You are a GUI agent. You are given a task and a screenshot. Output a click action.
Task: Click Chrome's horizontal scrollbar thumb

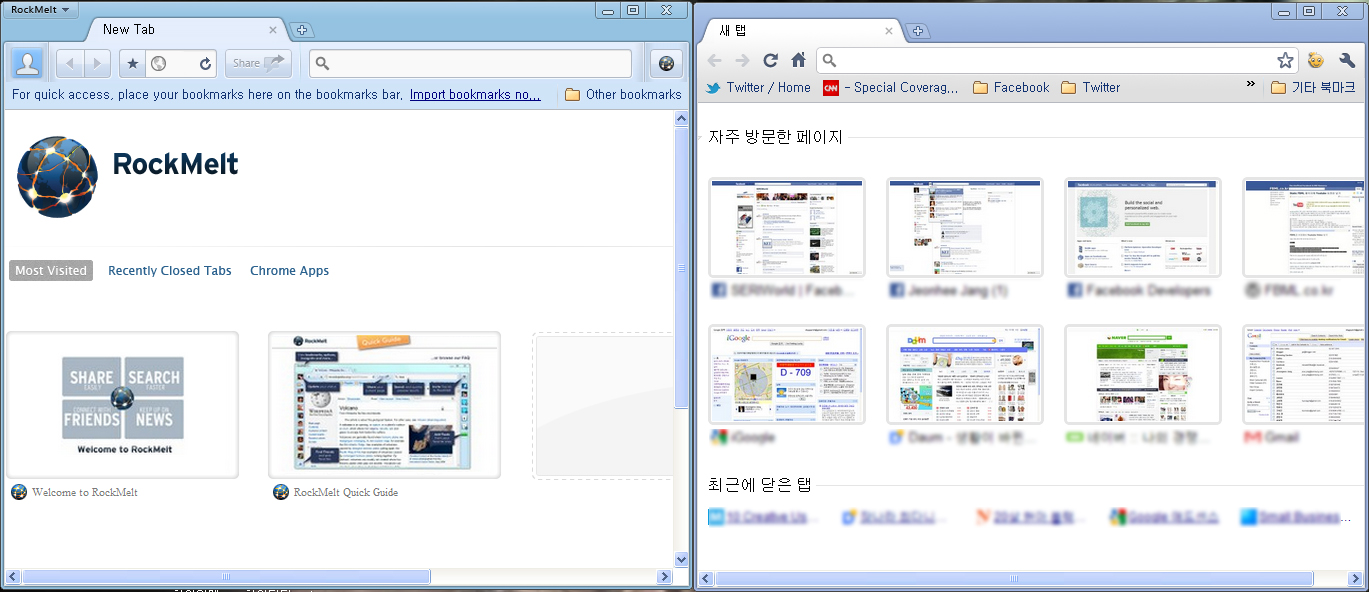pyautogui.click(x=1014, y=579)
